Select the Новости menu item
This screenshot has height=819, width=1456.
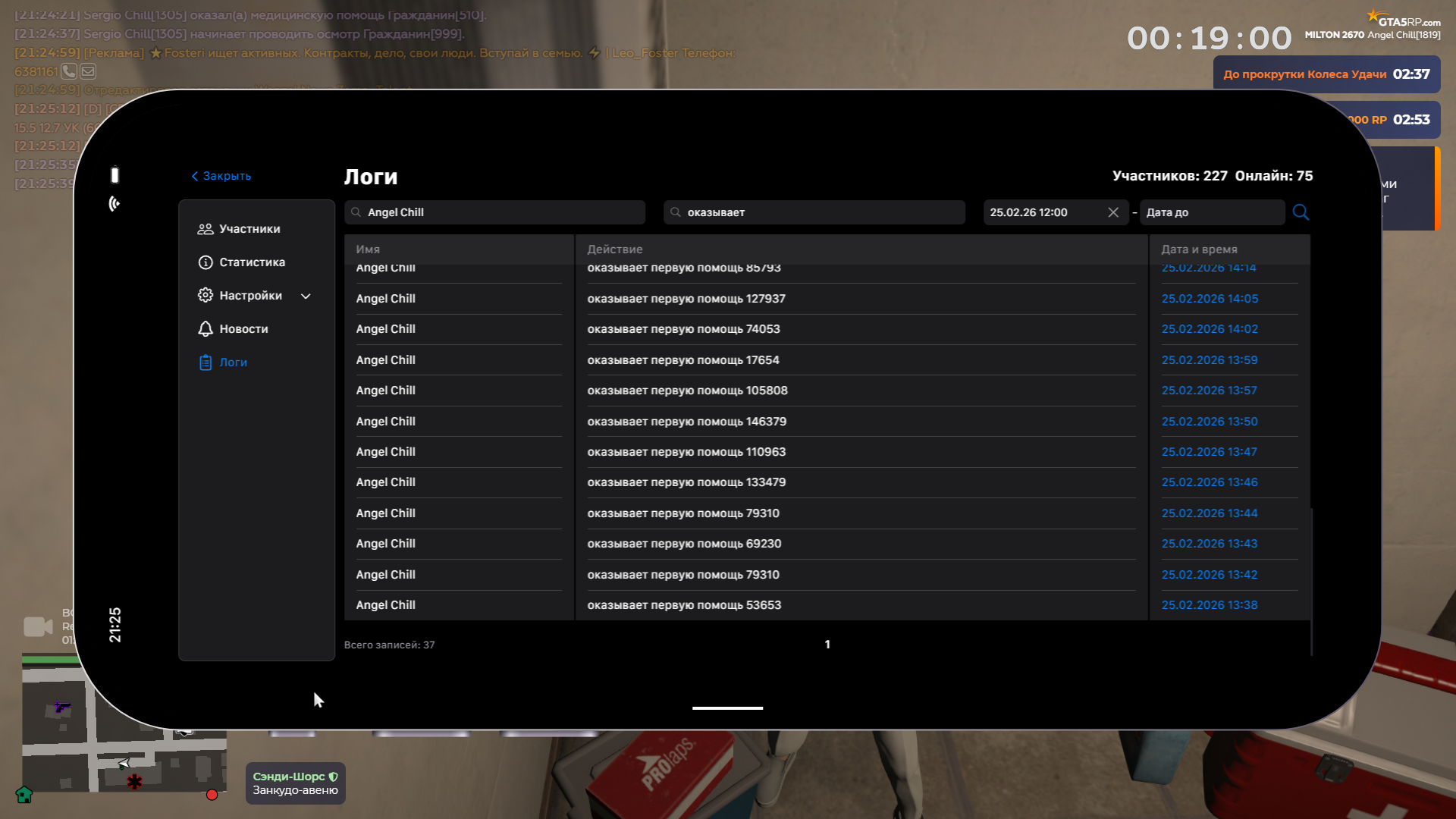243,329
